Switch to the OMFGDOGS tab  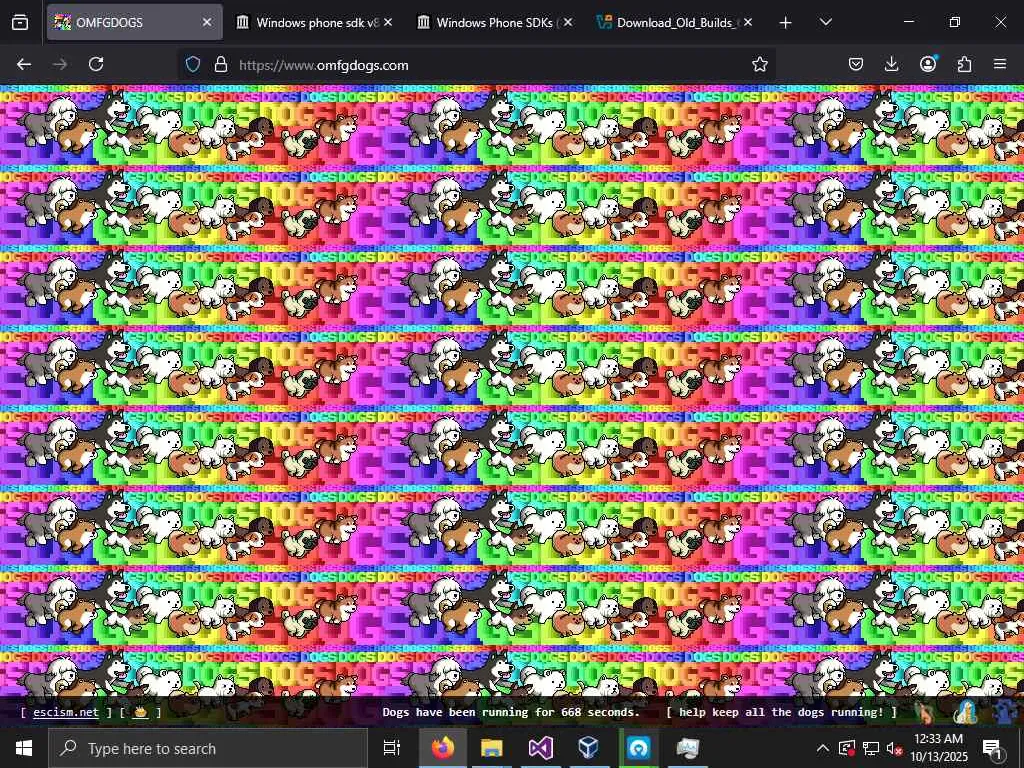tap(134, 22)
